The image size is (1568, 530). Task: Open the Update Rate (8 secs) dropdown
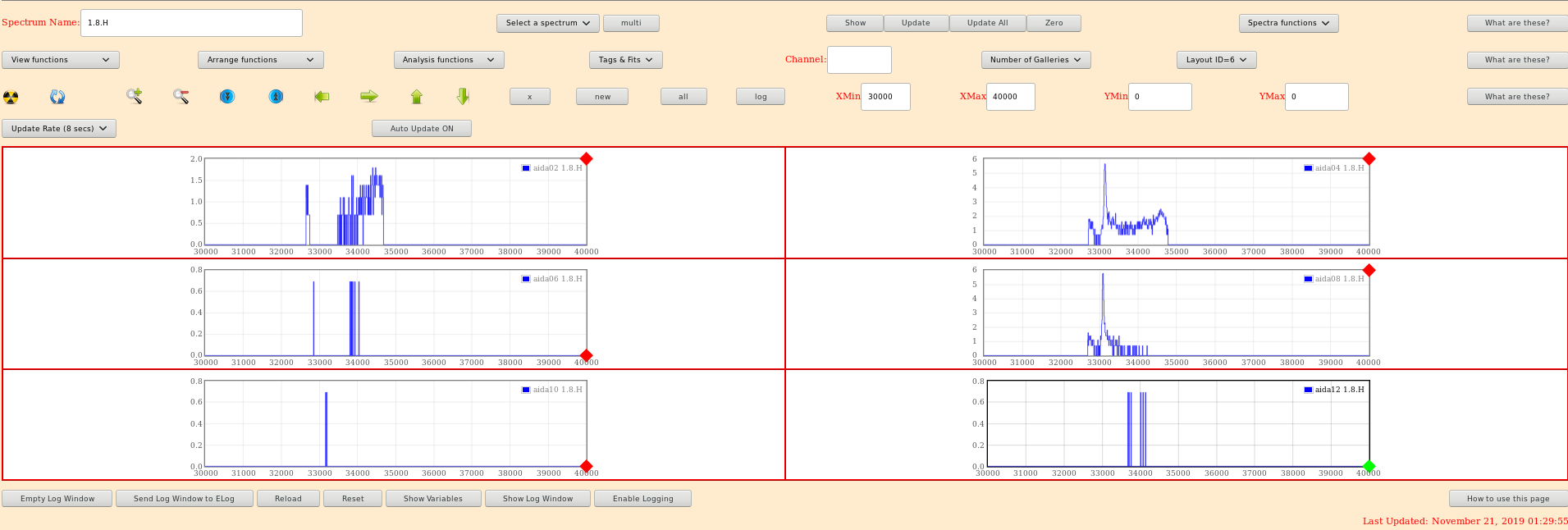click(59, 129)
